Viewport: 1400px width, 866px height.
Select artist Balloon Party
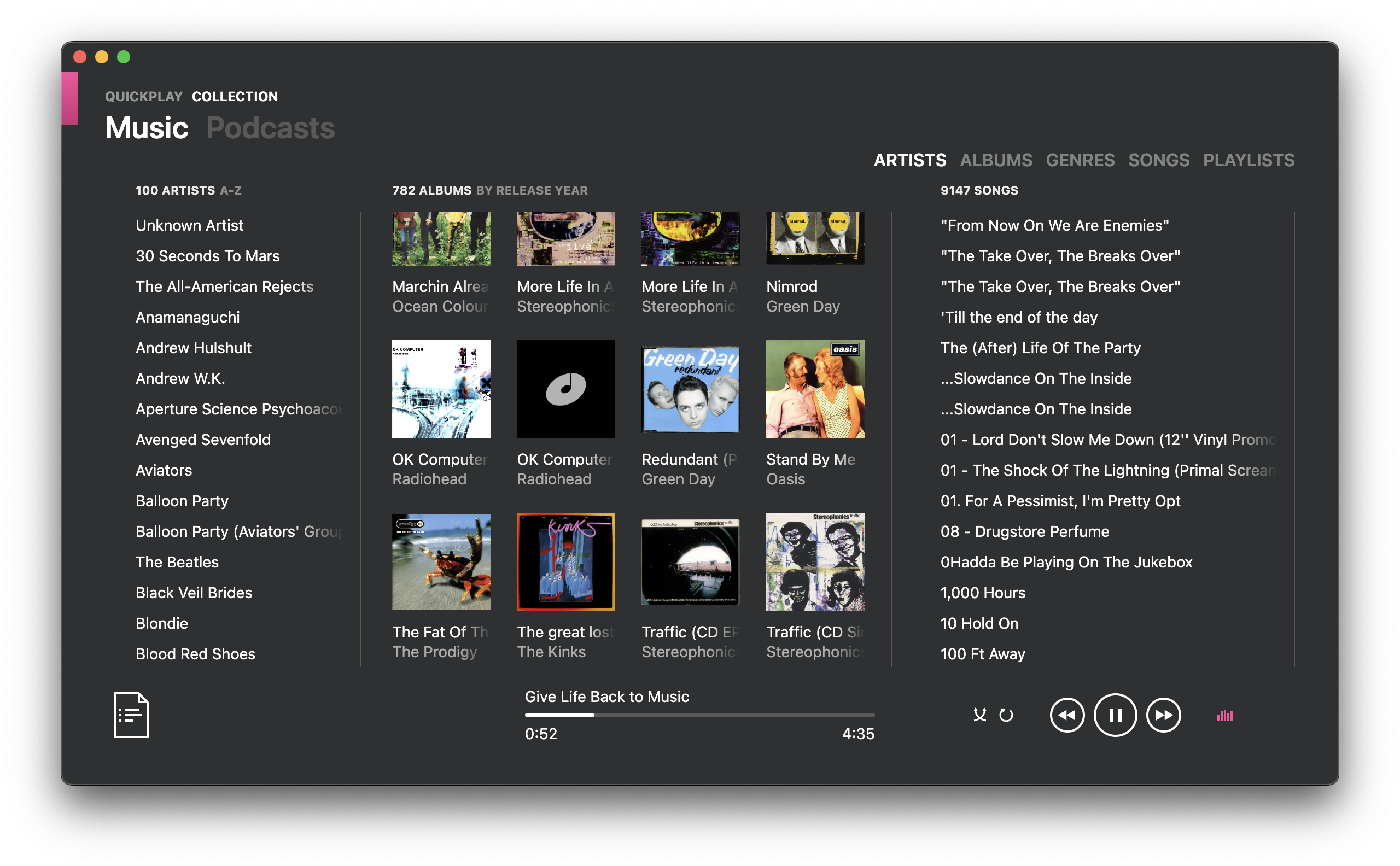tap(182, 501)
